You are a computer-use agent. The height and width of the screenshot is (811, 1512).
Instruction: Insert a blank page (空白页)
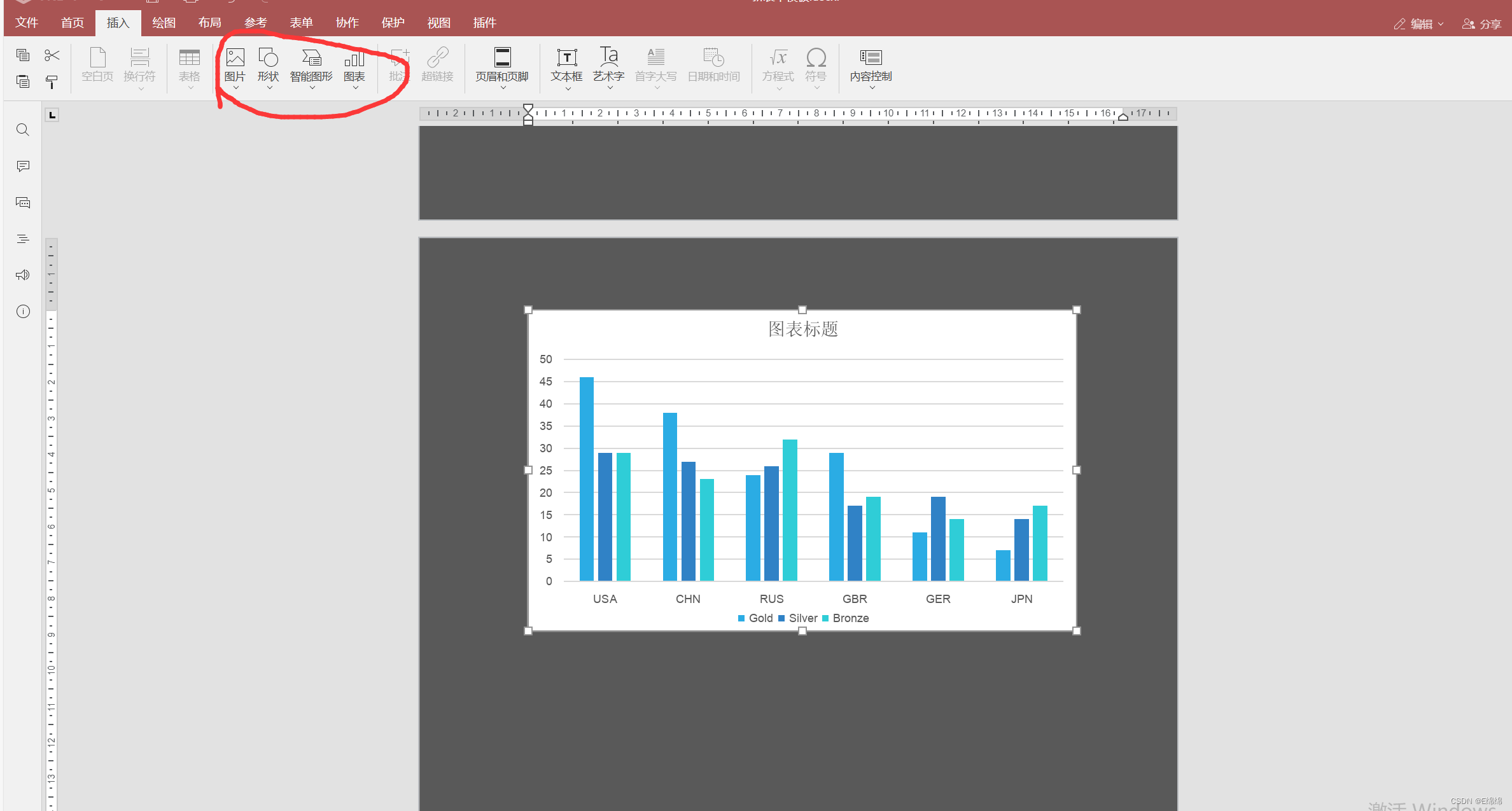pyautogui.click(x=97, y=65)
